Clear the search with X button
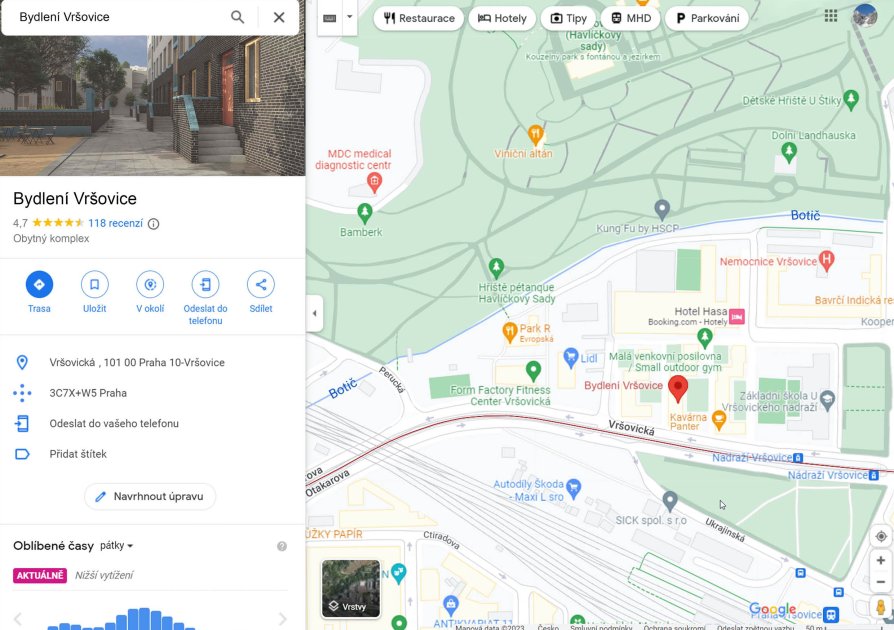Image resolution: width=894 pixels, height=630 pixels. tap(279, 17)
